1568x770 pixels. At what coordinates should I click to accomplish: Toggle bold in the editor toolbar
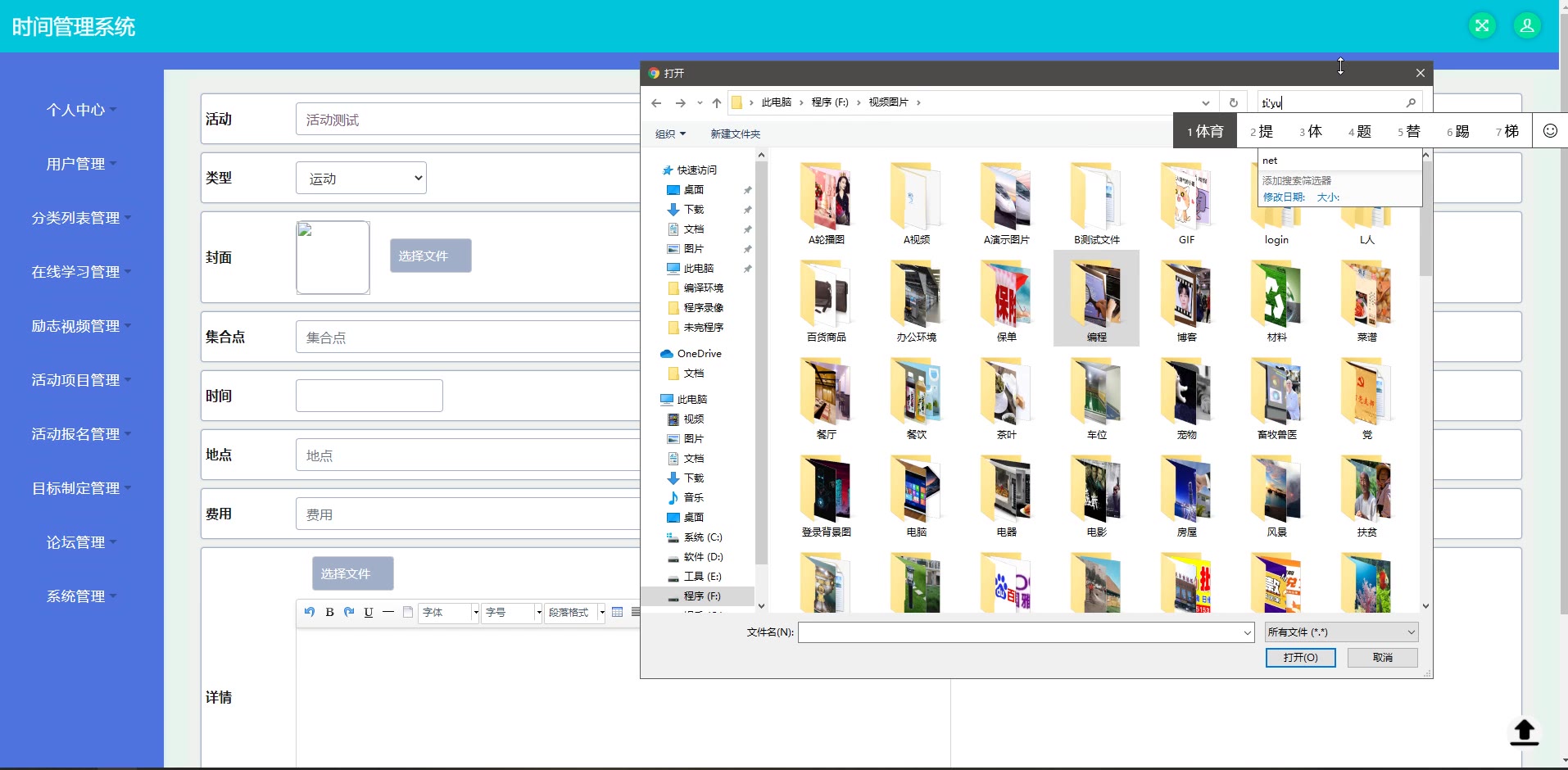pyautogui.click(x=329, y=612)
